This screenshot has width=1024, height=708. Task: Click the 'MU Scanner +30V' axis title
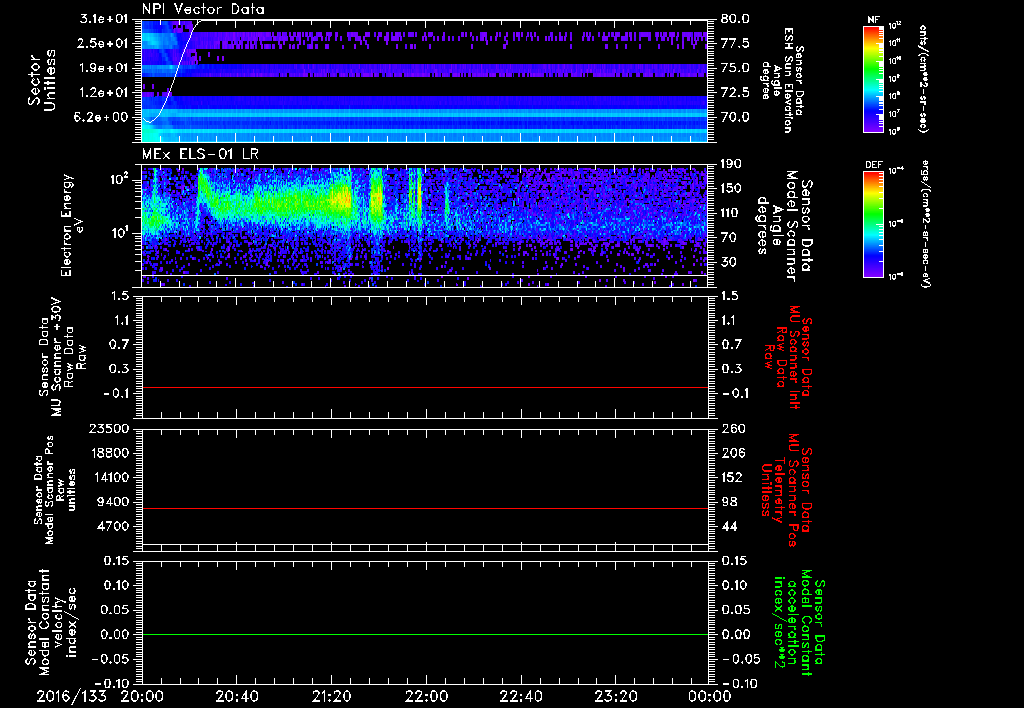click(x=63, y=358)
